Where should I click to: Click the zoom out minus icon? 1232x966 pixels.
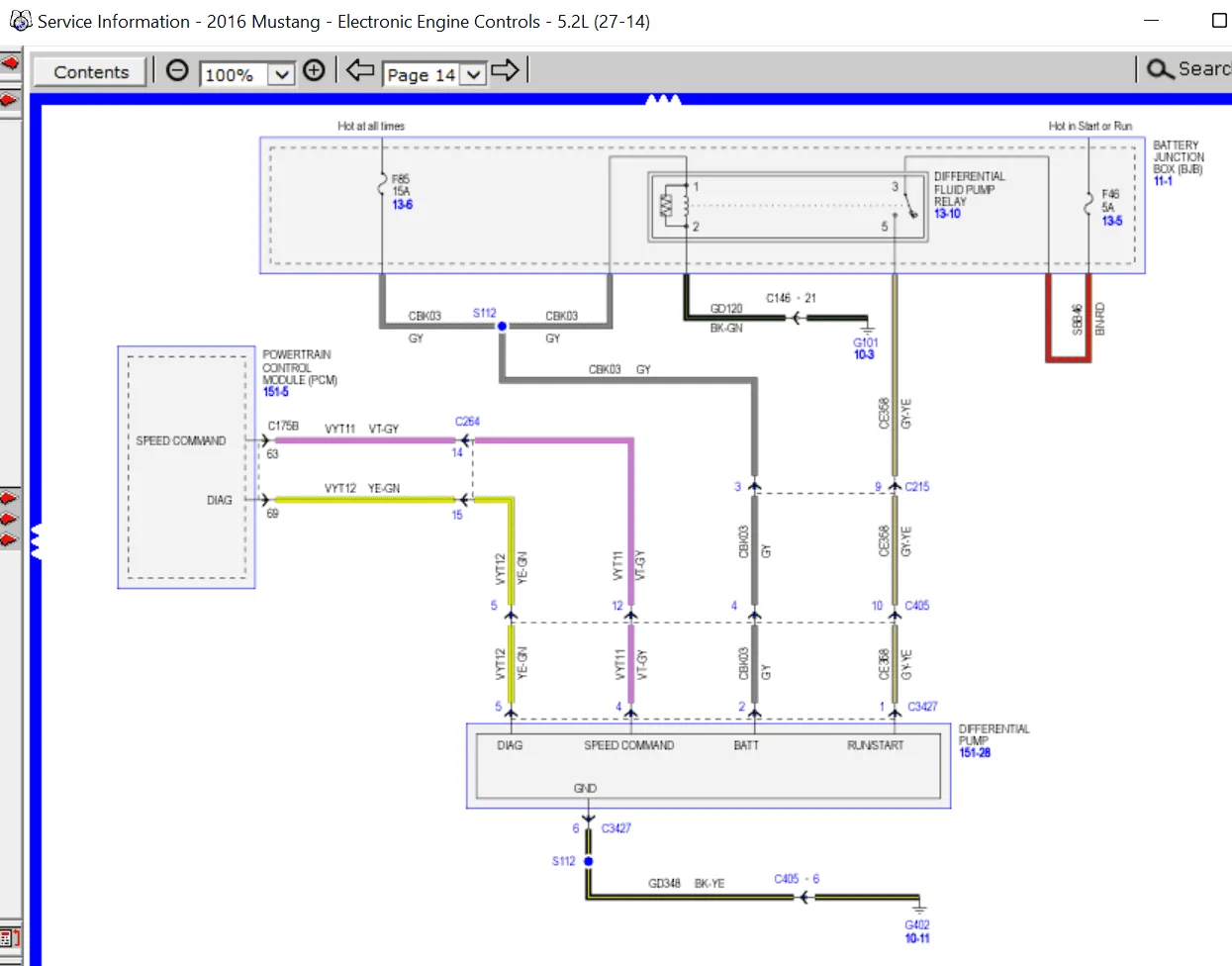click(x=177, y=70)
